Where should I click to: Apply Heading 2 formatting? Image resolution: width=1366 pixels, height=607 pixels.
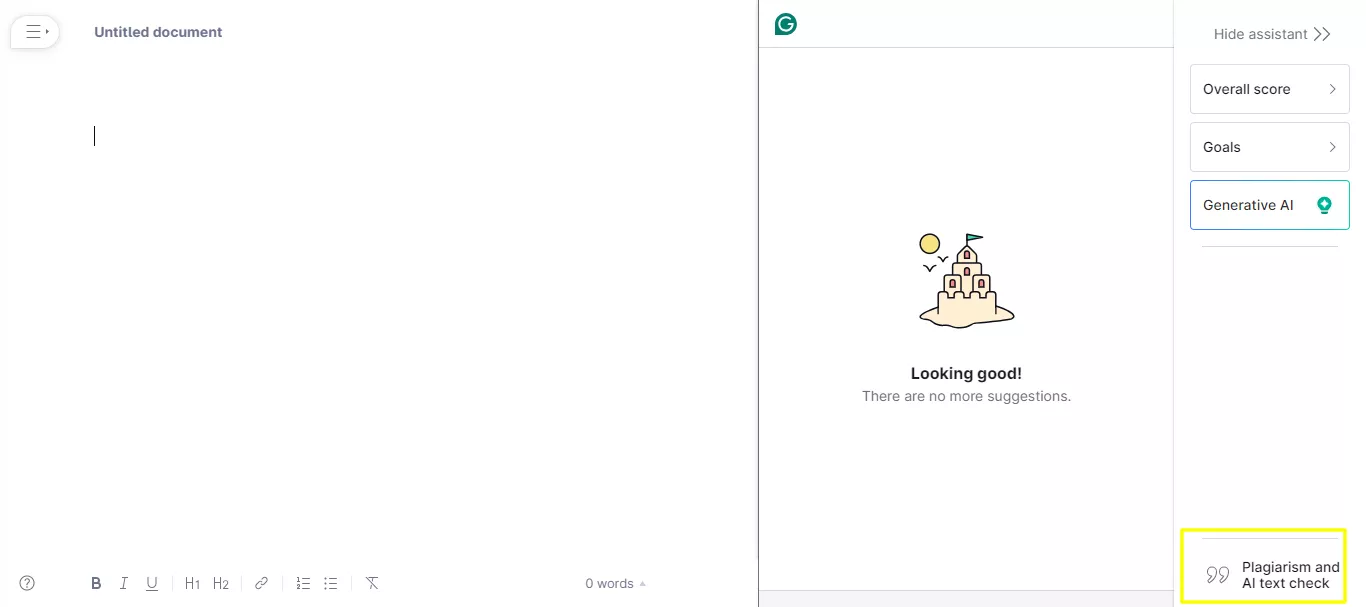click(x=220, y=583)
